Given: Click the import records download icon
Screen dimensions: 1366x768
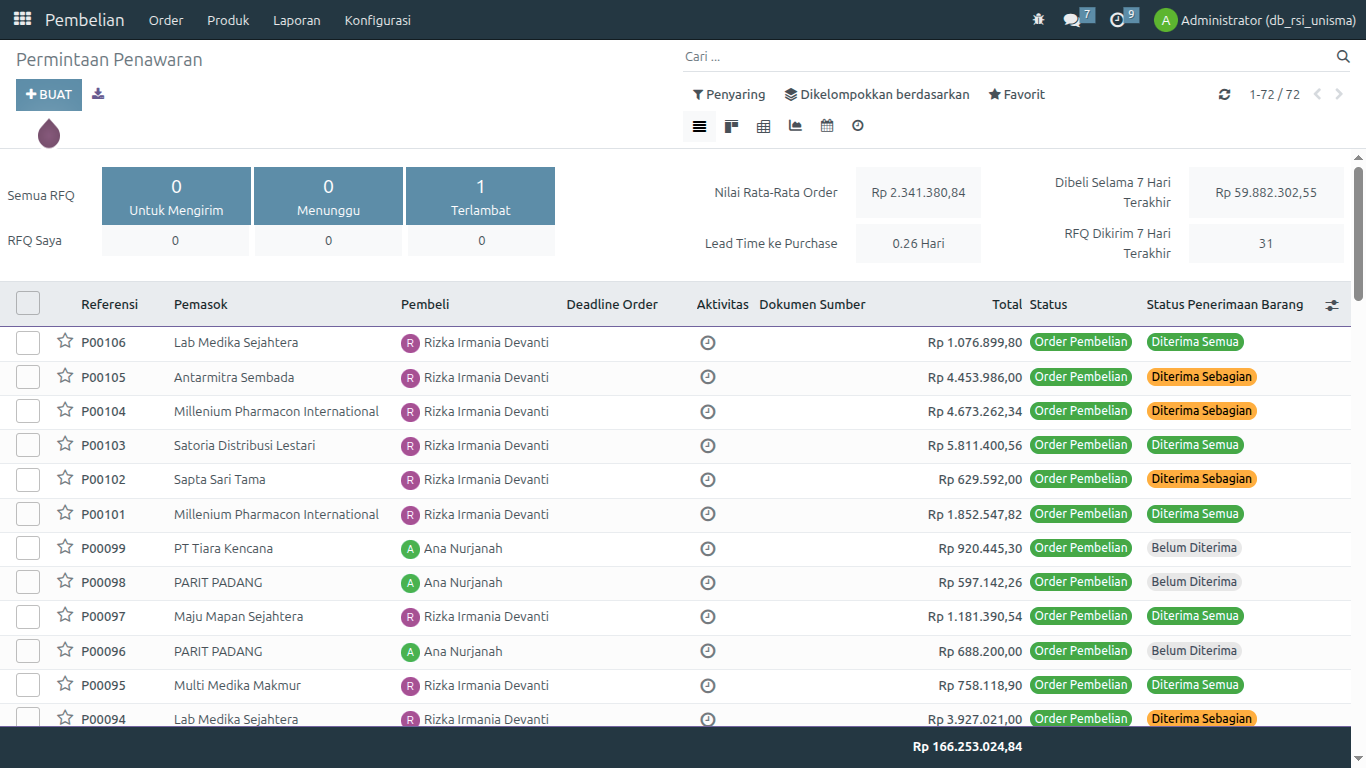Looking at the screenshot, I should (x=98, y=94).
